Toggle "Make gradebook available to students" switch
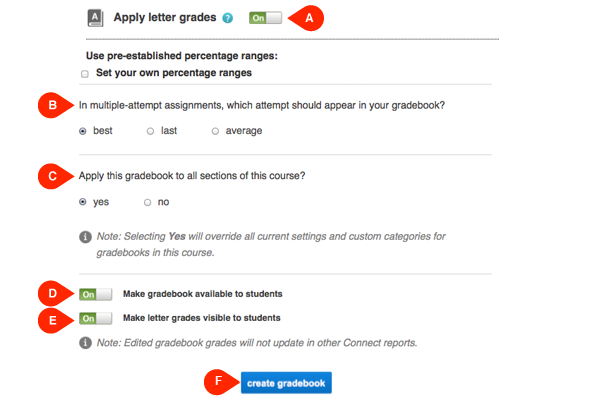This screenshot has width=600, height=400. tap(95, 294)
